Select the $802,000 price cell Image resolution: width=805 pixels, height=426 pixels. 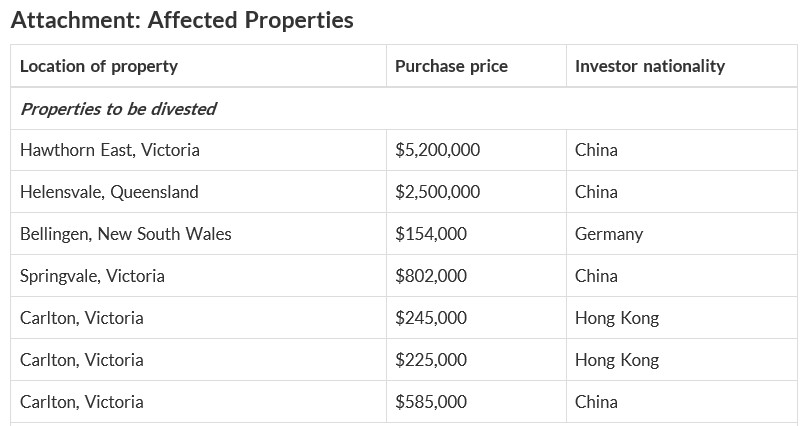431,276
